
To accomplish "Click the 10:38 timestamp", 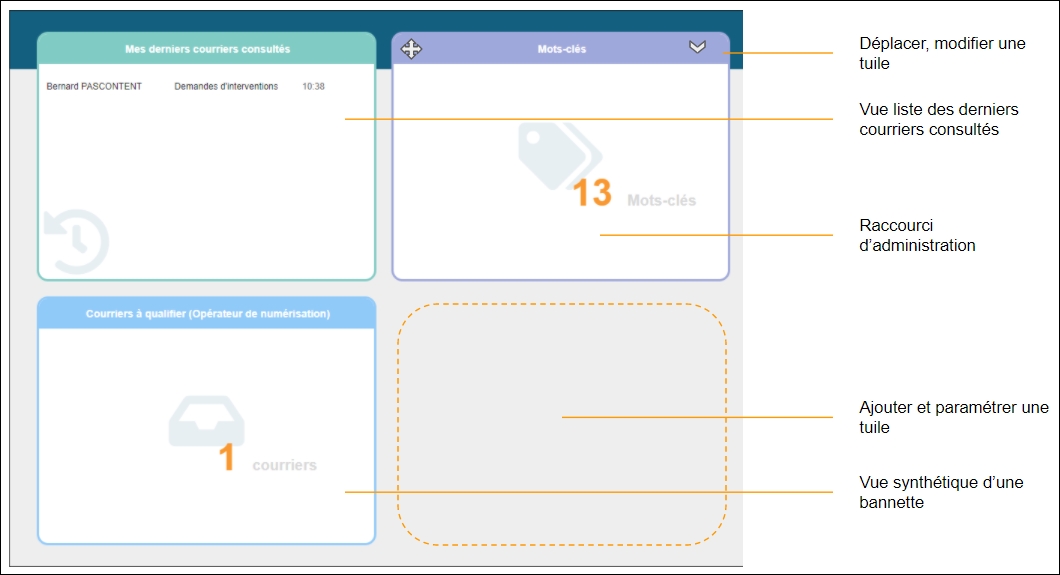I will (x=313, y=87).
